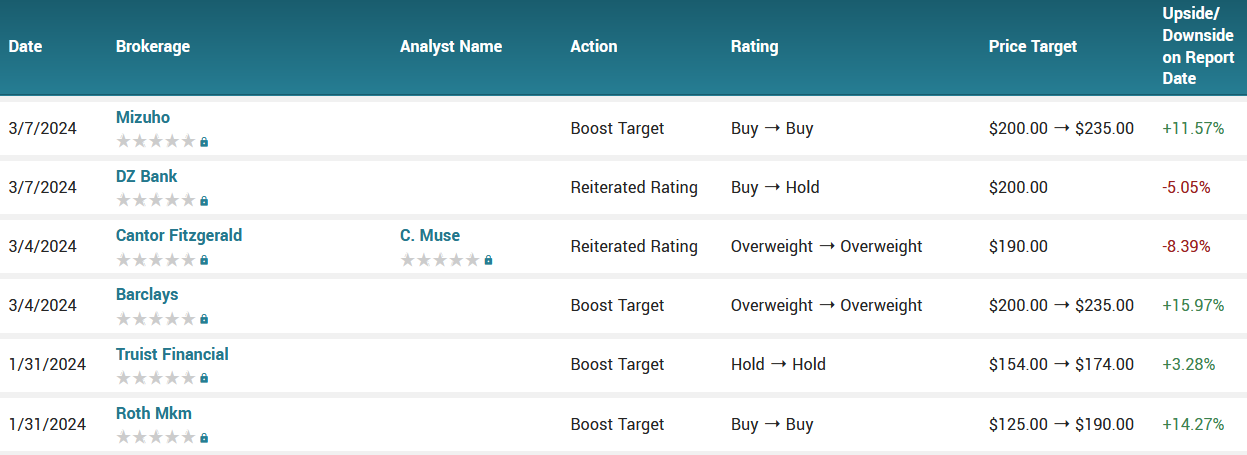The image size is (1247, 455).
Task: Click the Truist Financial Boost Target action
Action: click(617, 364)
